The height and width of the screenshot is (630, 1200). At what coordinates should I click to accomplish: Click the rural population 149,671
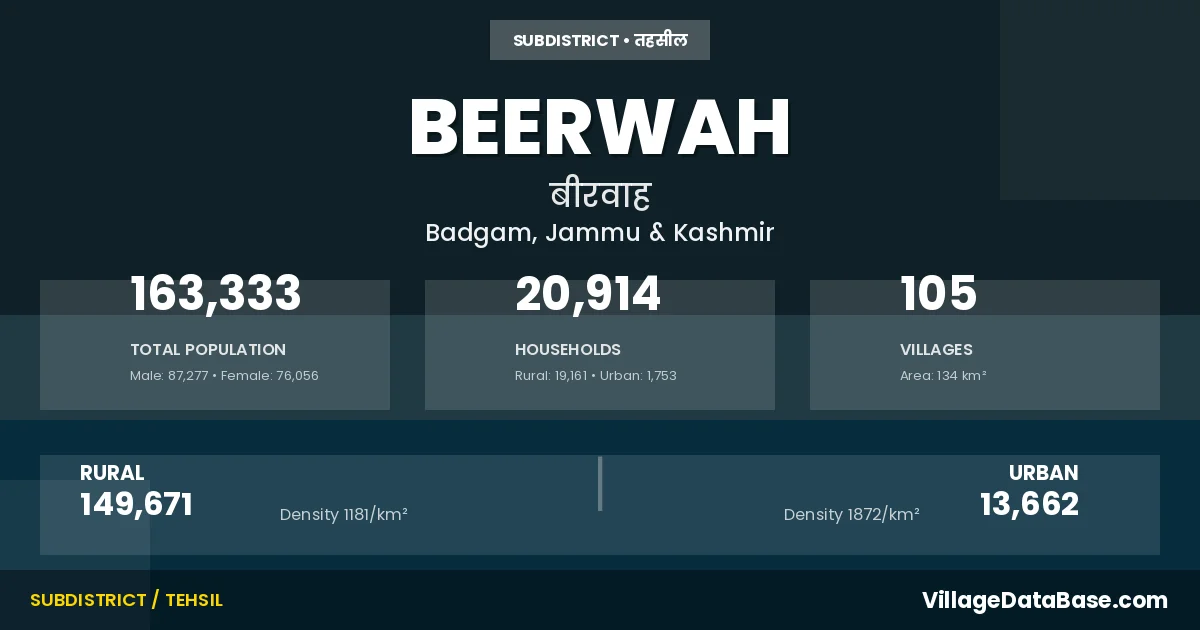(136, 505)
